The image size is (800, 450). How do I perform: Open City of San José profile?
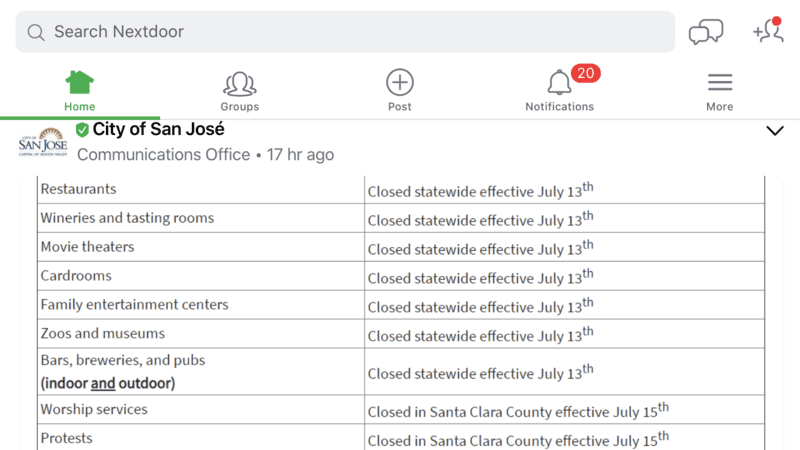point(158,129)
